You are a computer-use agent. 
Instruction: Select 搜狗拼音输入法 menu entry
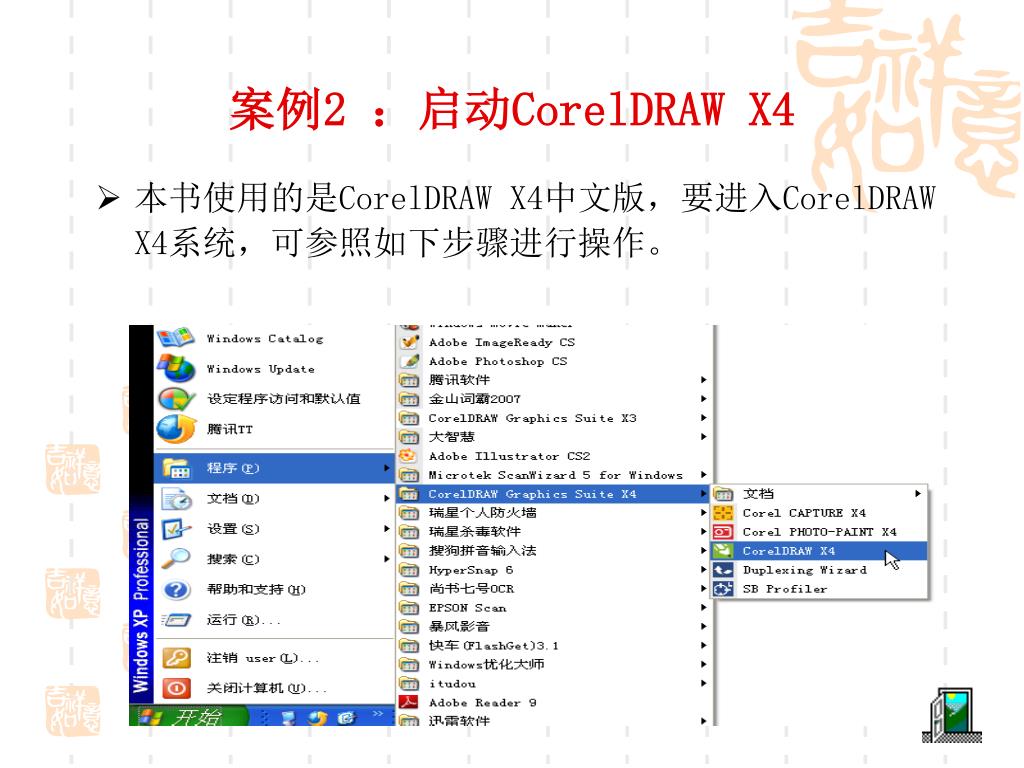pos(554,551)
